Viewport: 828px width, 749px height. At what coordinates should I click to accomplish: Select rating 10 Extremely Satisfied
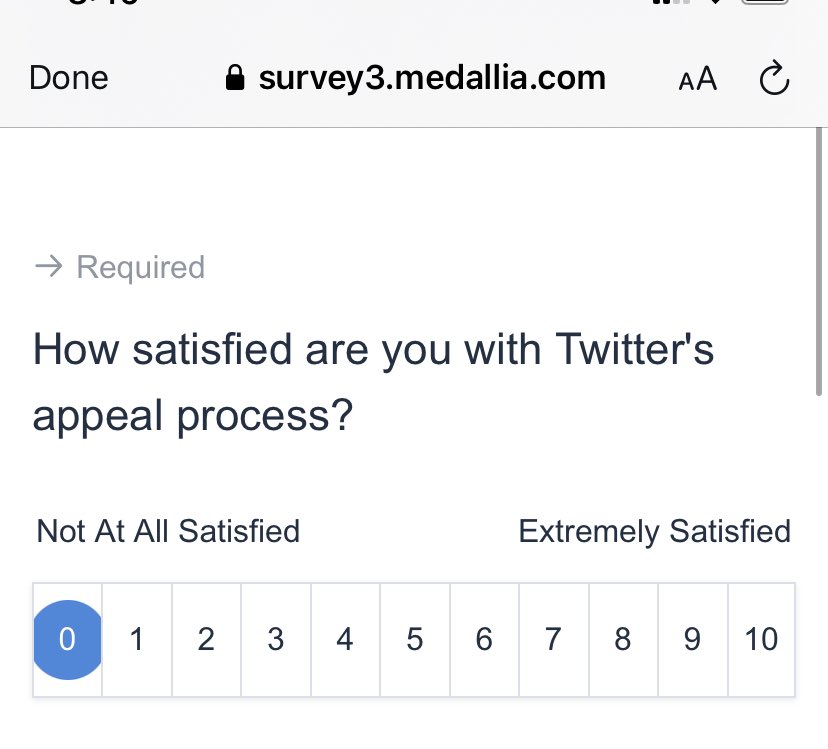click(761, 640)
